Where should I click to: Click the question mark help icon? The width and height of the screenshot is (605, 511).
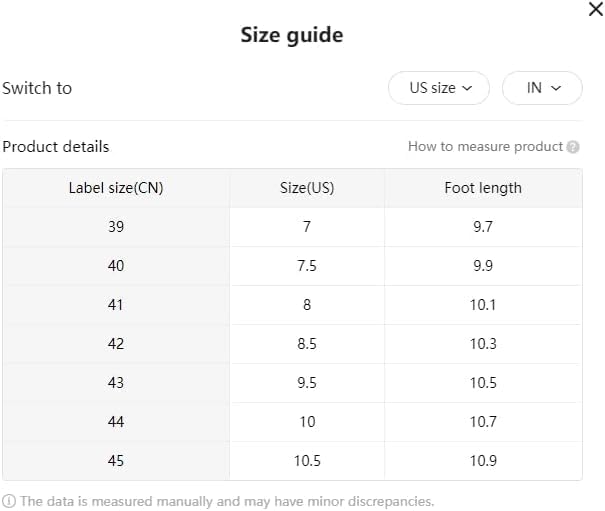(x=573, y=147)
